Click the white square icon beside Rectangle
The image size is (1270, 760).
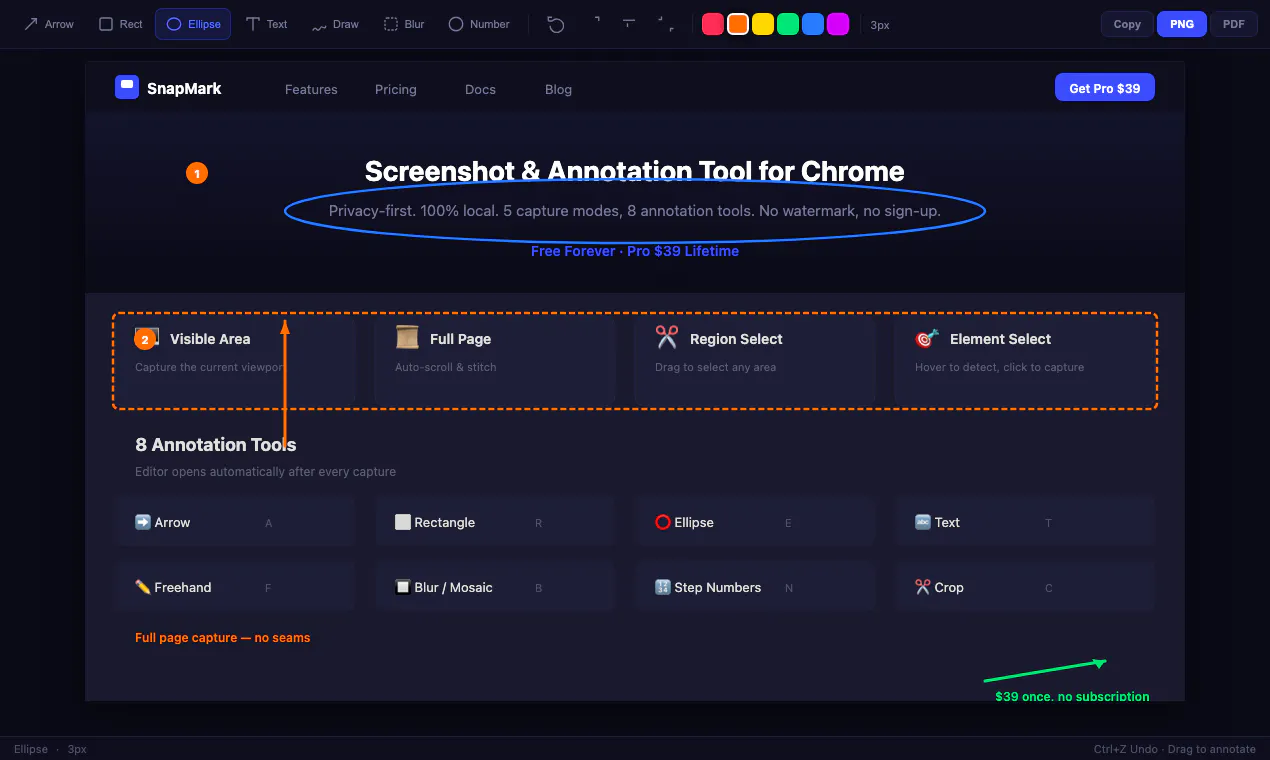pos(403,522)
